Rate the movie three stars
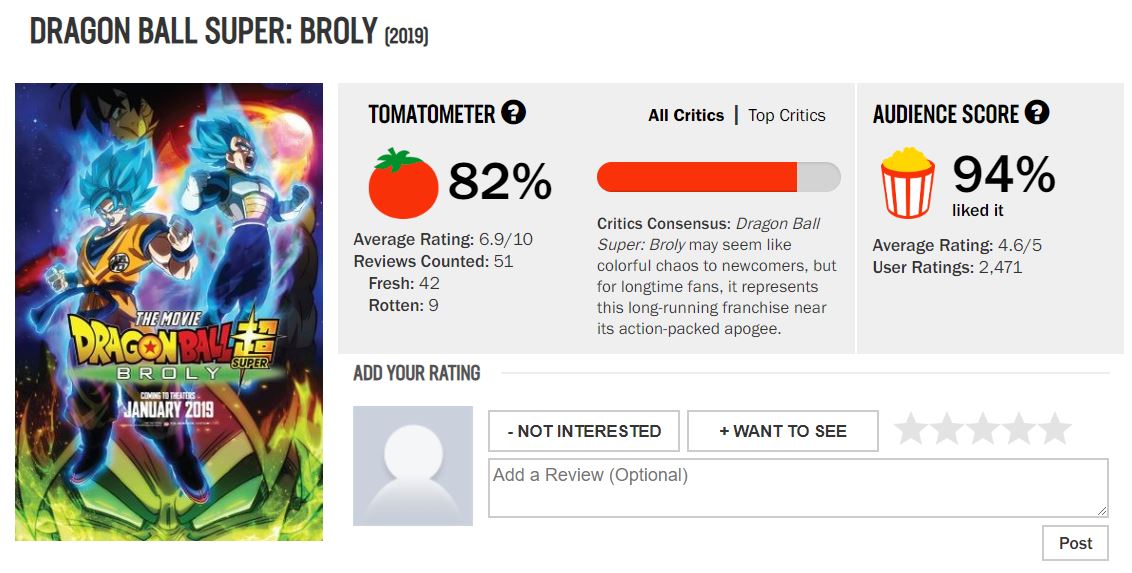Image resolution: width=1132 pixels, height=573 pixels. (983, 430)
